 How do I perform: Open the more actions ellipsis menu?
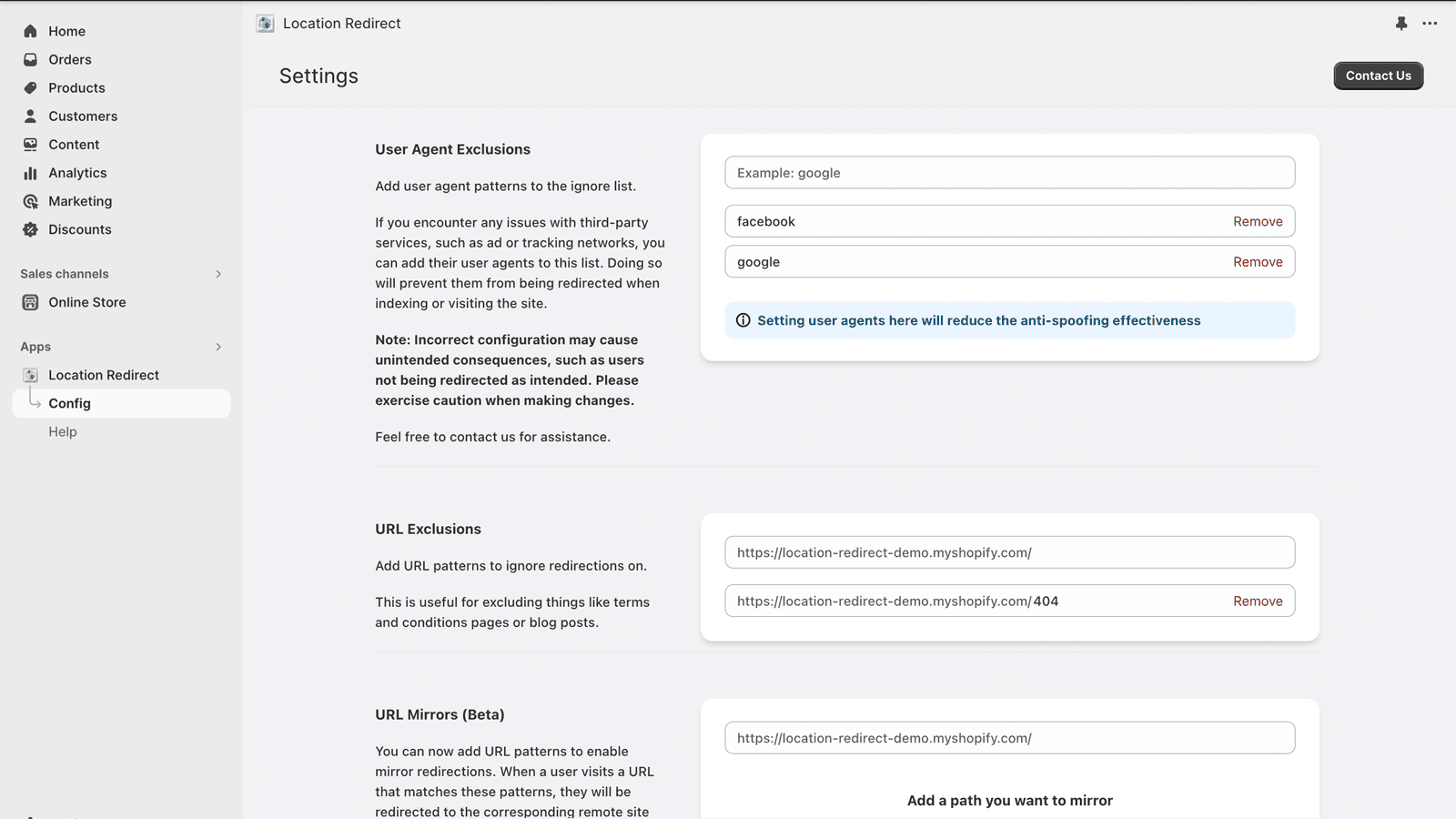tap(1430, 24)
